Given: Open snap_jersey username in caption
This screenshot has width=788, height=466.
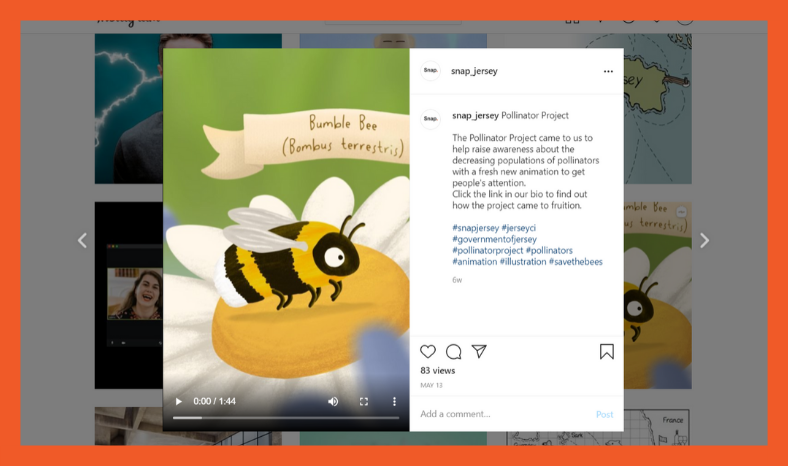Looking at the screenshot, I should pyautogui.click(x=475, y=116).
